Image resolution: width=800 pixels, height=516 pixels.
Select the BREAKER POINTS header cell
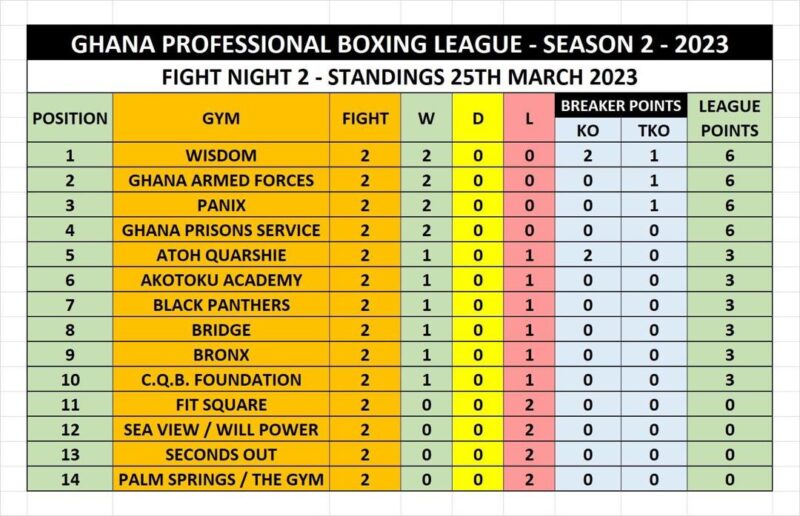click(619, 106)
